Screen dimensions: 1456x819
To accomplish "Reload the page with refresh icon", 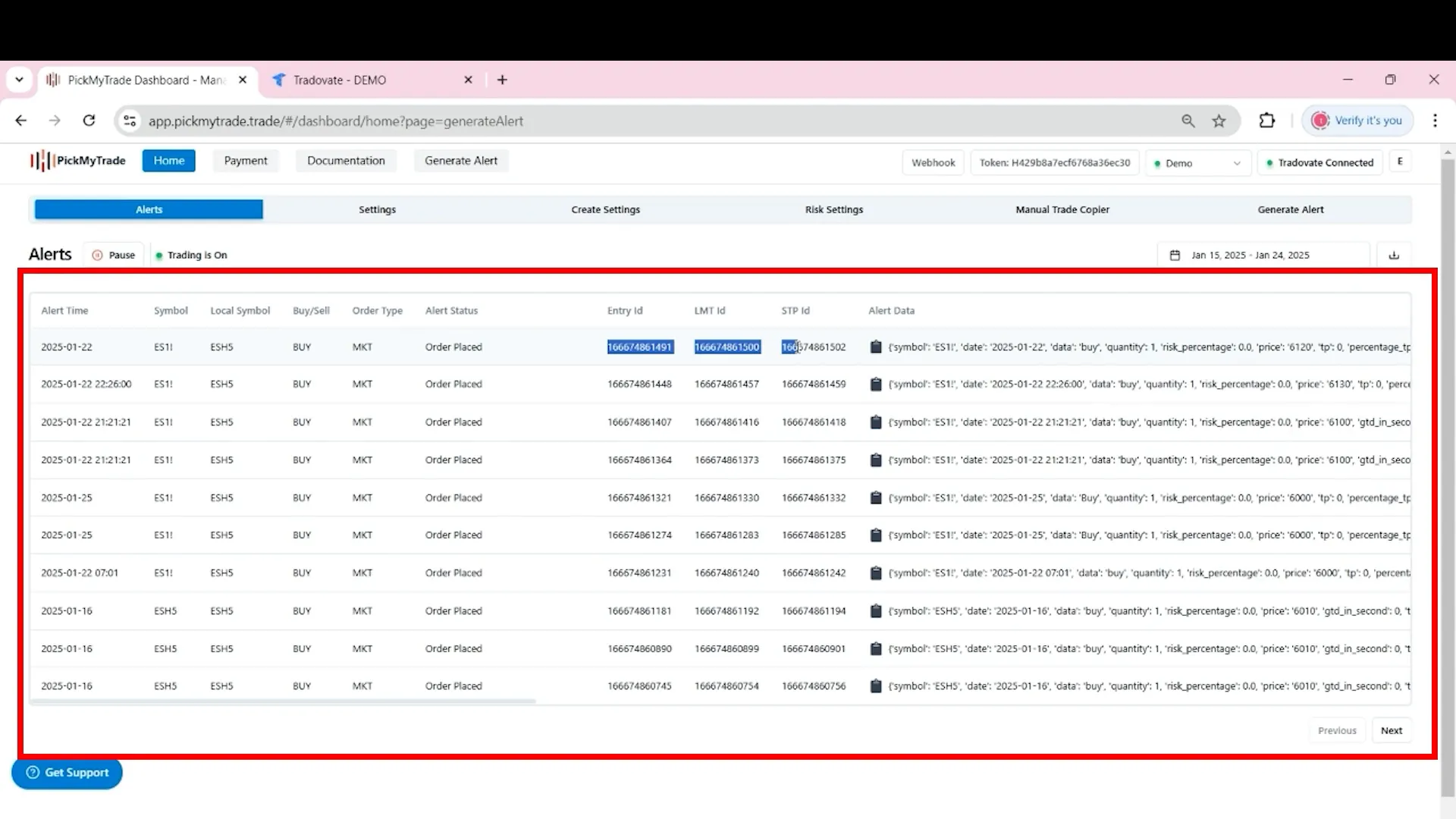I will [x=89, y=121].
